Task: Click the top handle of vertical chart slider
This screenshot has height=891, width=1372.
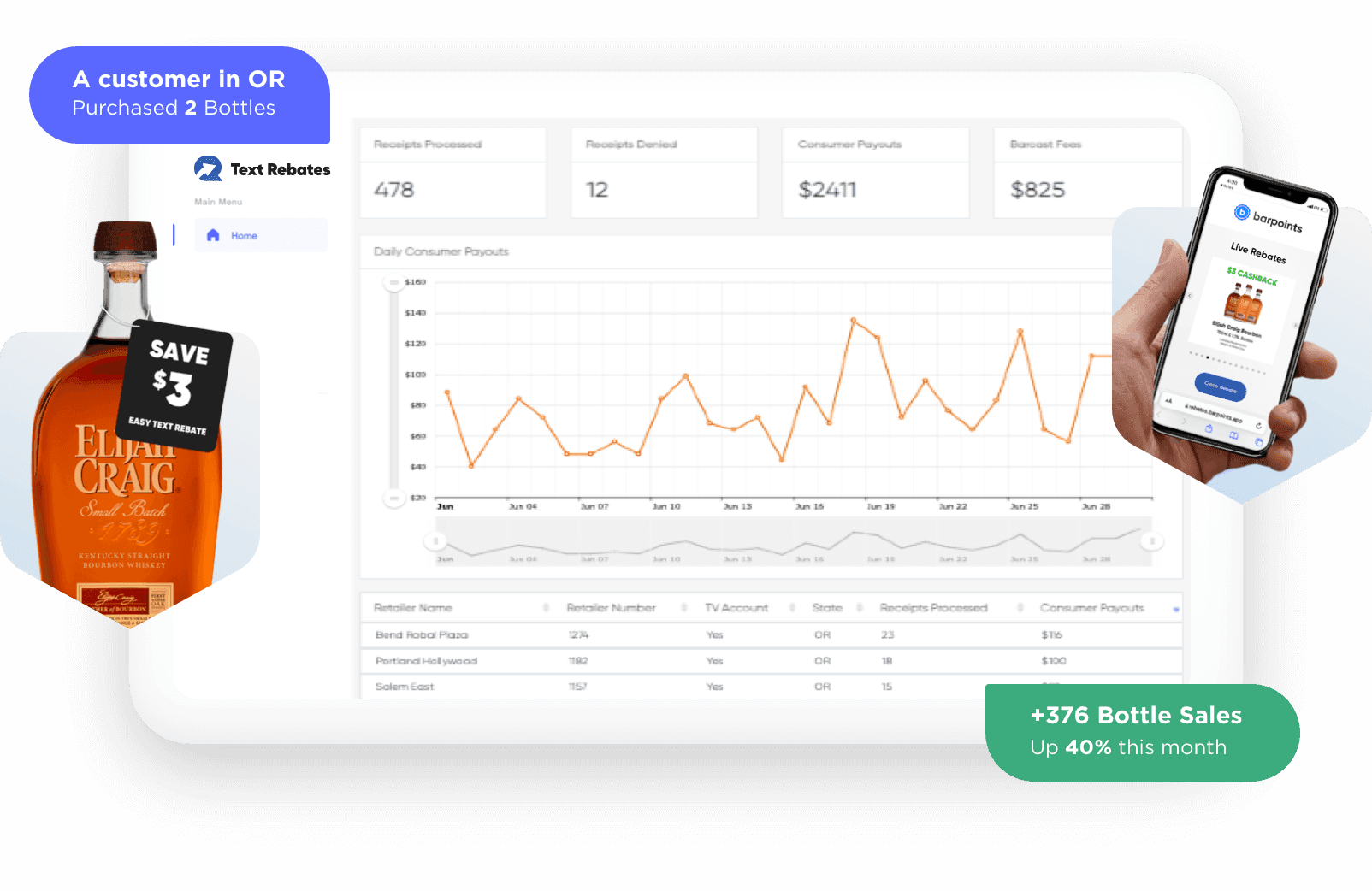Action: pyautogui.click(x=393, y=282)
